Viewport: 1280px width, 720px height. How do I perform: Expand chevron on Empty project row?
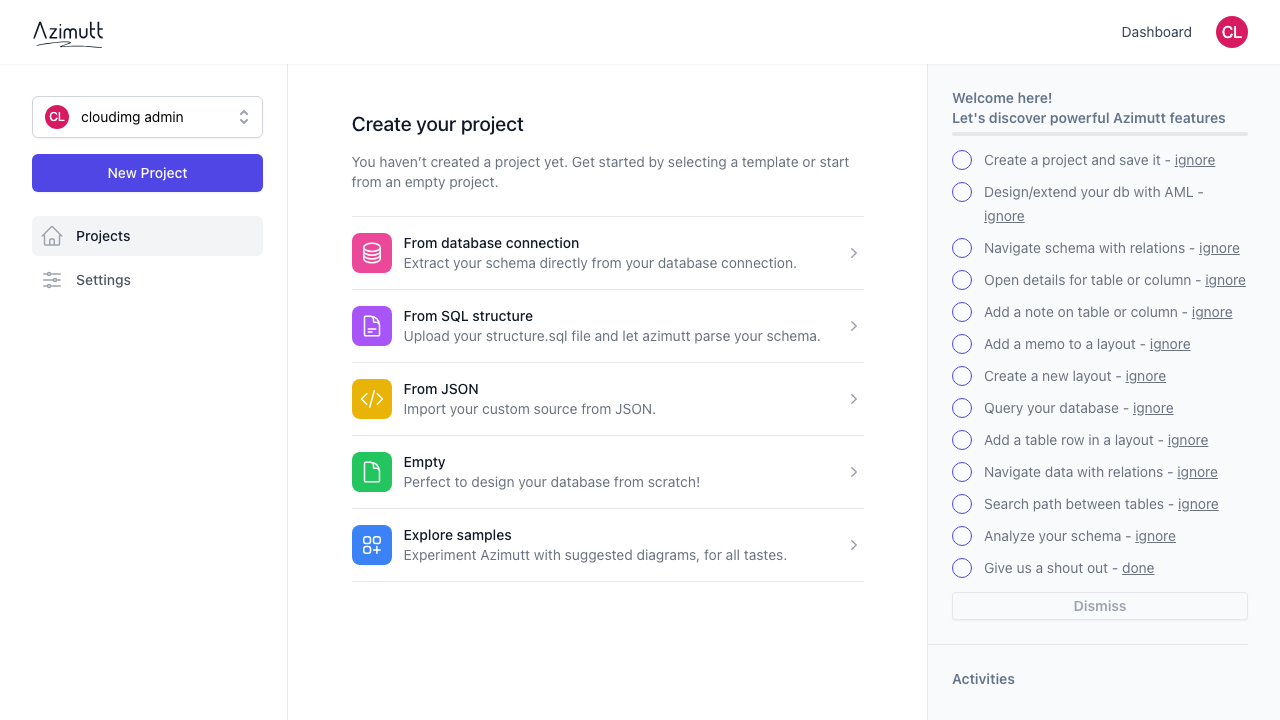(x=854, y=472)
